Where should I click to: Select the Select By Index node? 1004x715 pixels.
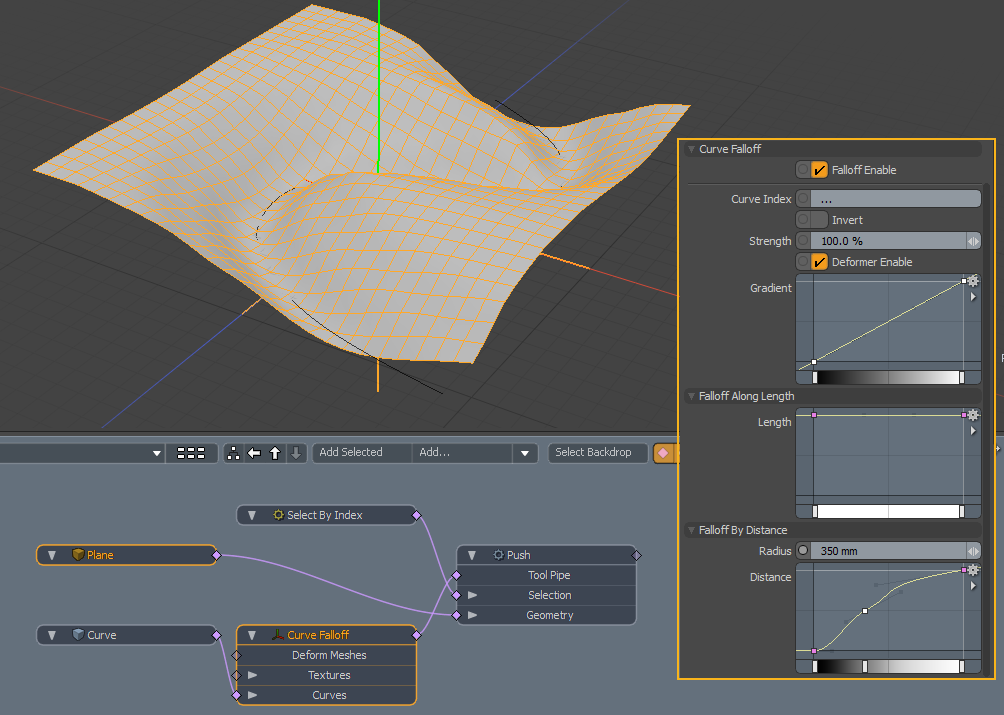[325, 515]
